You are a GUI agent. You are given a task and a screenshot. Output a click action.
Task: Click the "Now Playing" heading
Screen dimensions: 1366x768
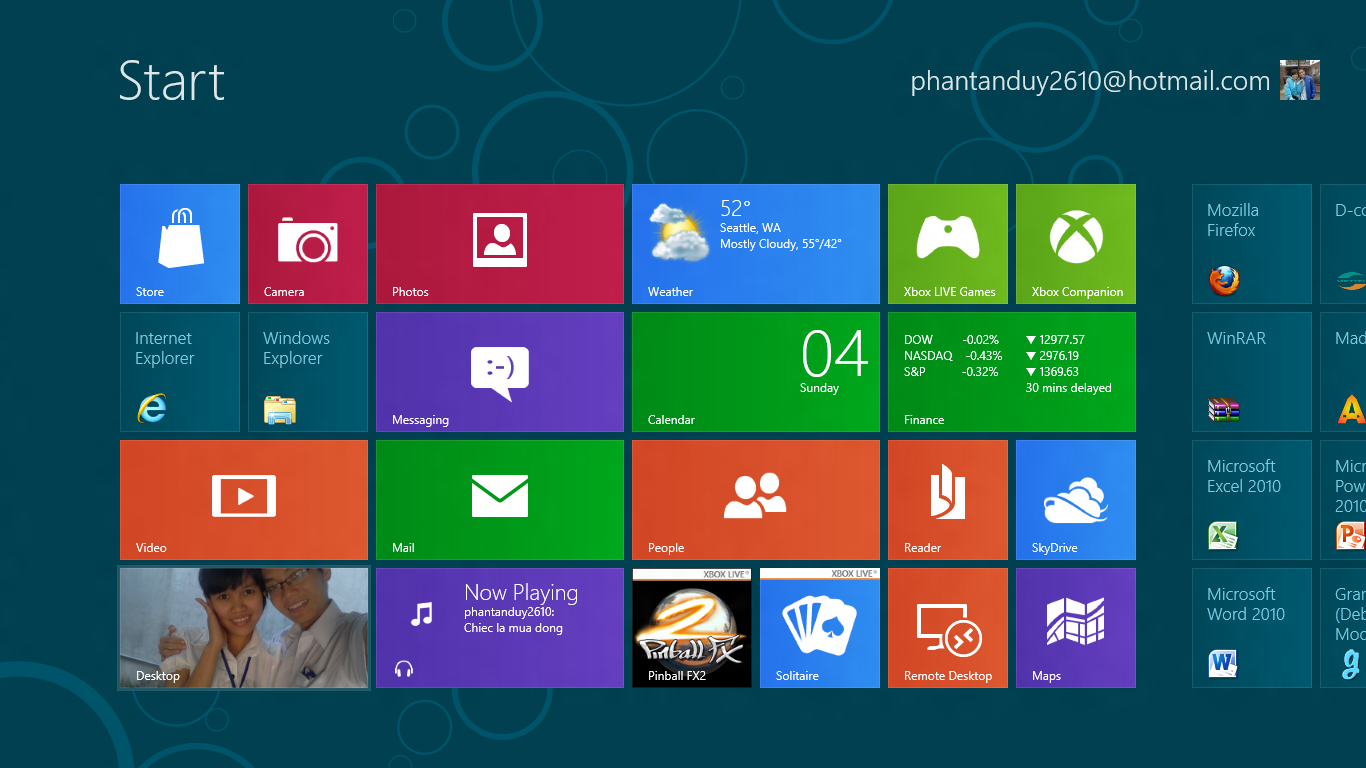point(521,593)
